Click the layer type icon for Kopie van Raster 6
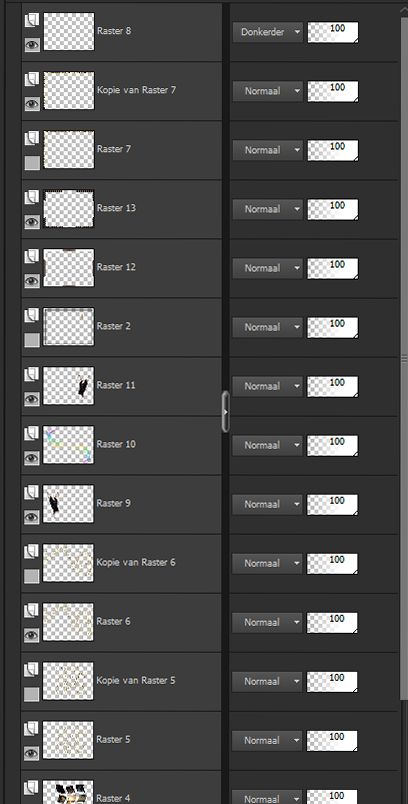408x804 pixels. pos(32,552)
